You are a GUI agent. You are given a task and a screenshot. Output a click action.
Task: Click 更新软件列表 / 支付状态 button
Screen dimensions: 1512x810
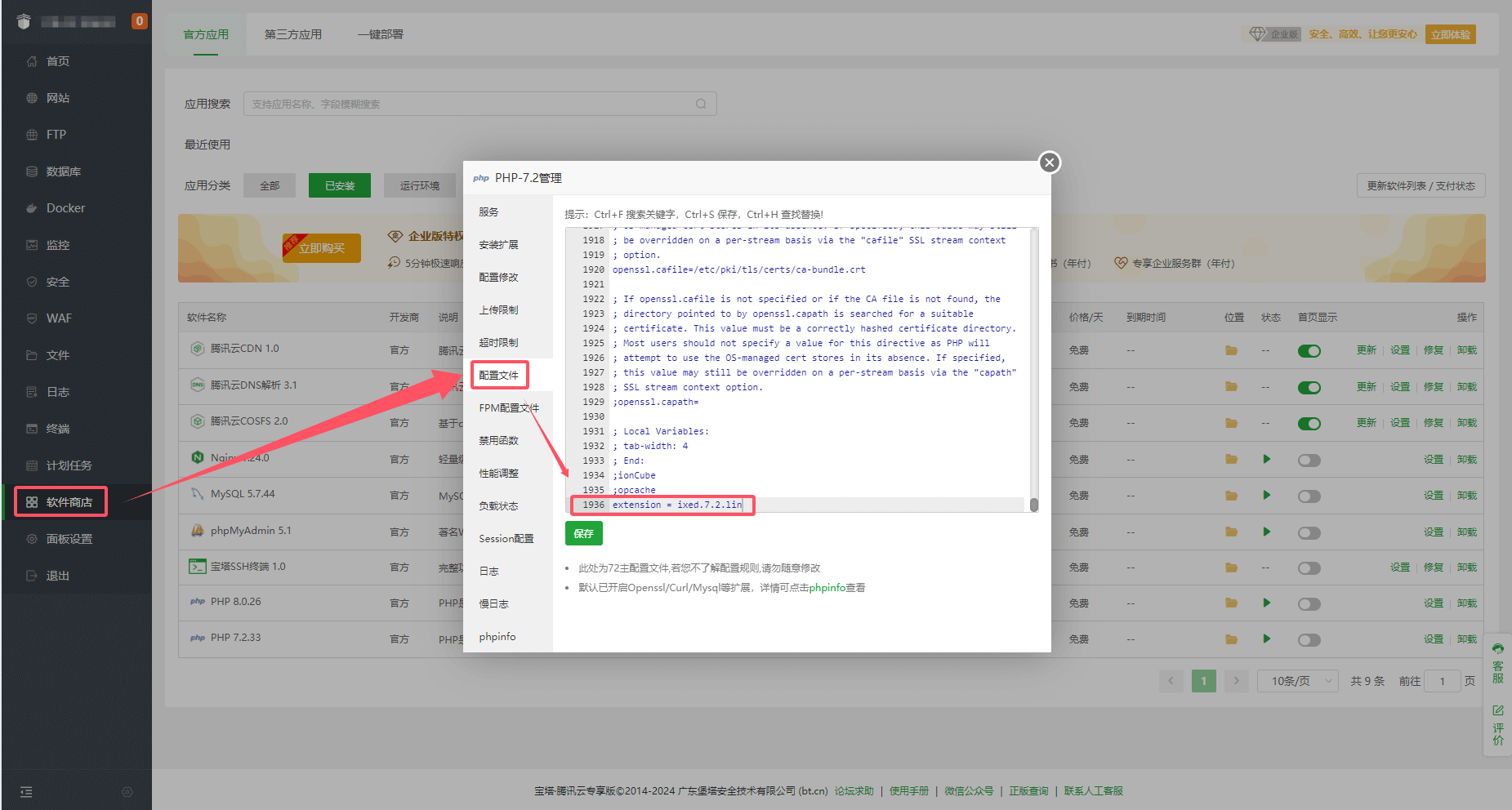pos(1421,185)
